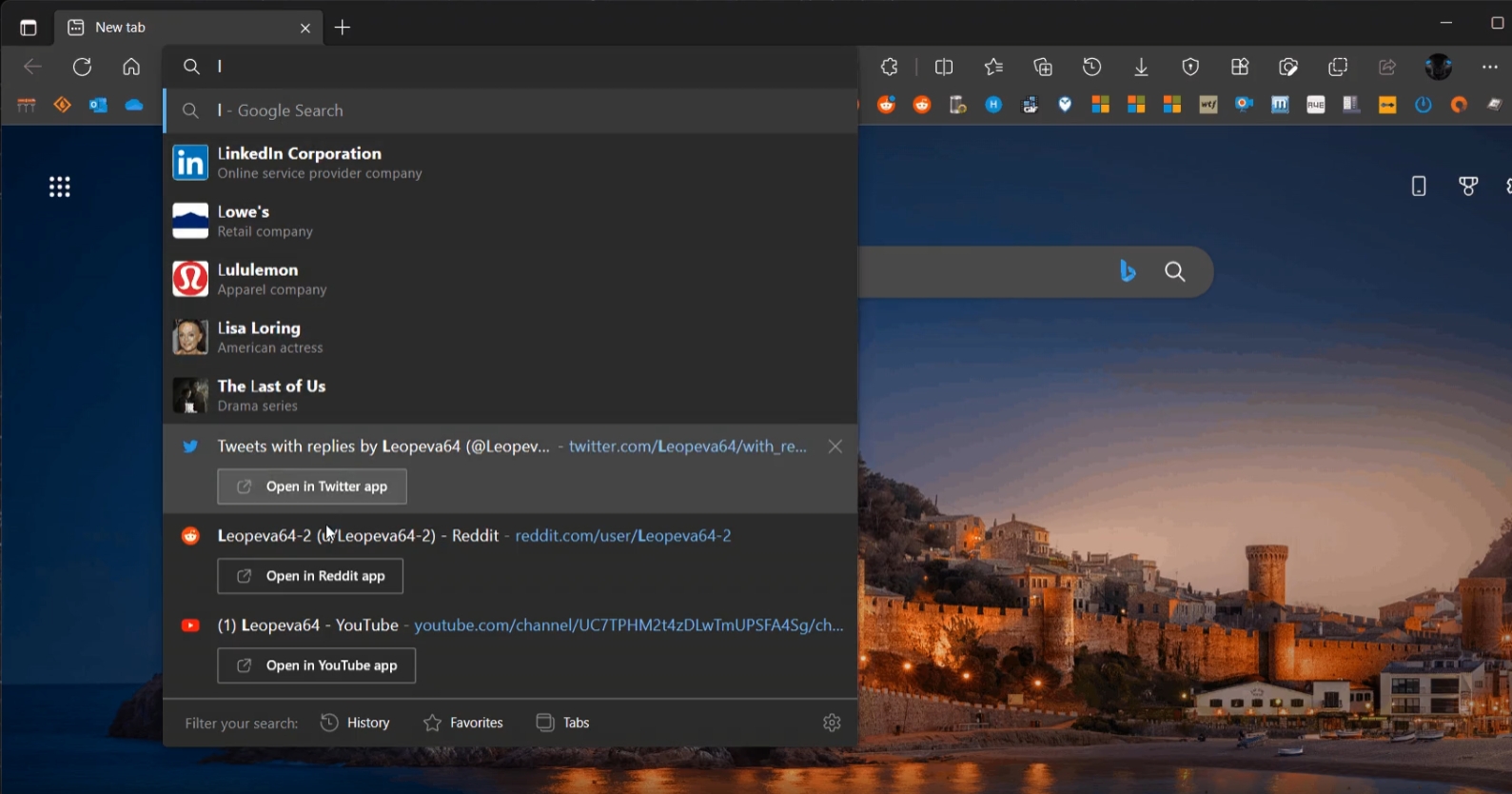Open the rewards trophy icon on page
The image size is (1512, 794).
[1468, 187]
